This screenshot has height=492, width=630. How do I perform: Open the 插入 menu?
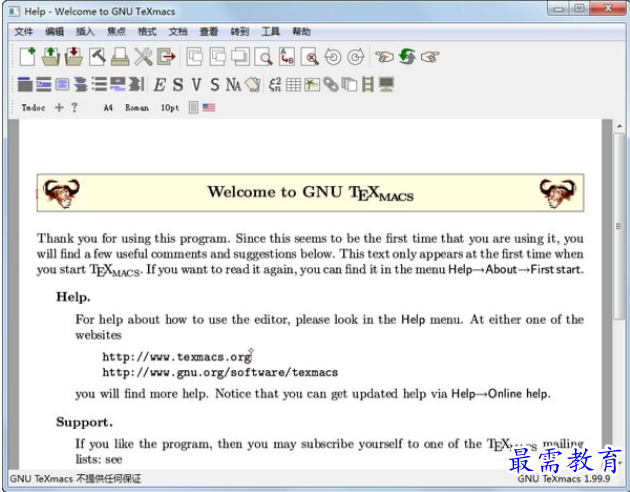tap(85, 31)
